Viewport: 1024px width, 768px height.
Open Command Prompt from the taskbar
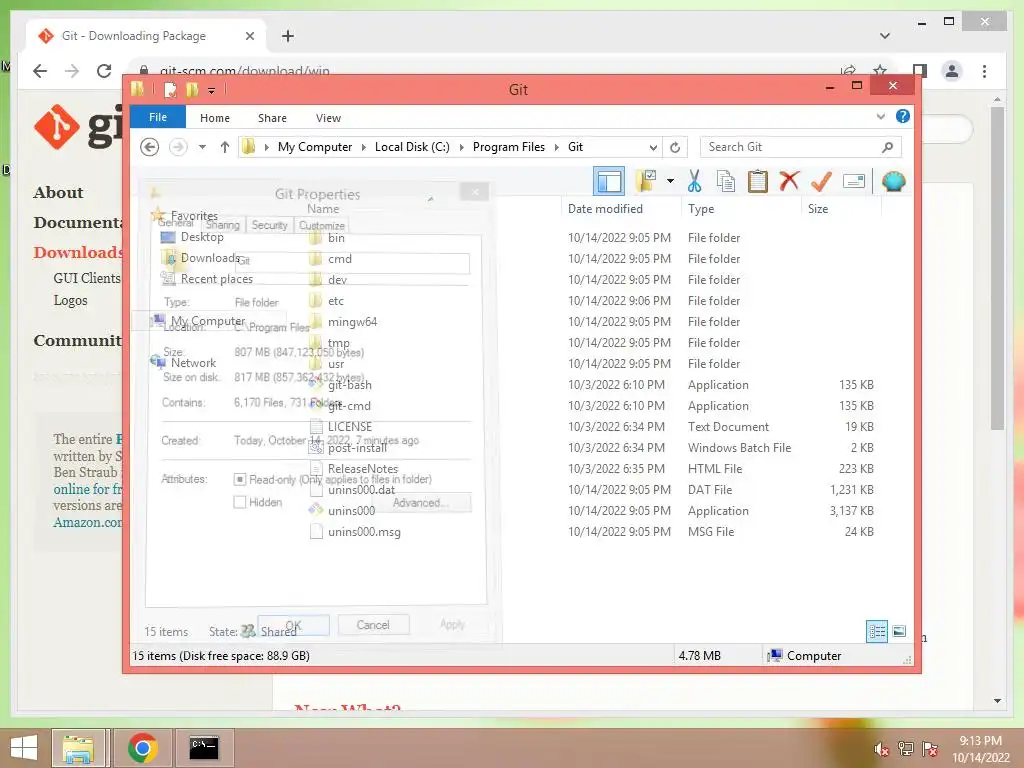coord(204,748)
